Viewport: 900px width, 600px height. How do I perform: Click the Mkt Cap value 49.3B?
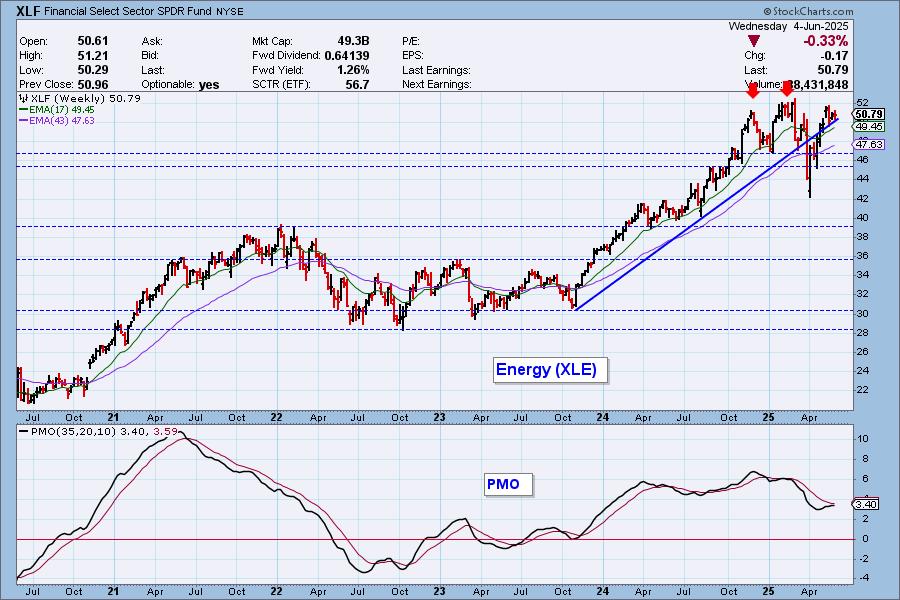point(354,41)
